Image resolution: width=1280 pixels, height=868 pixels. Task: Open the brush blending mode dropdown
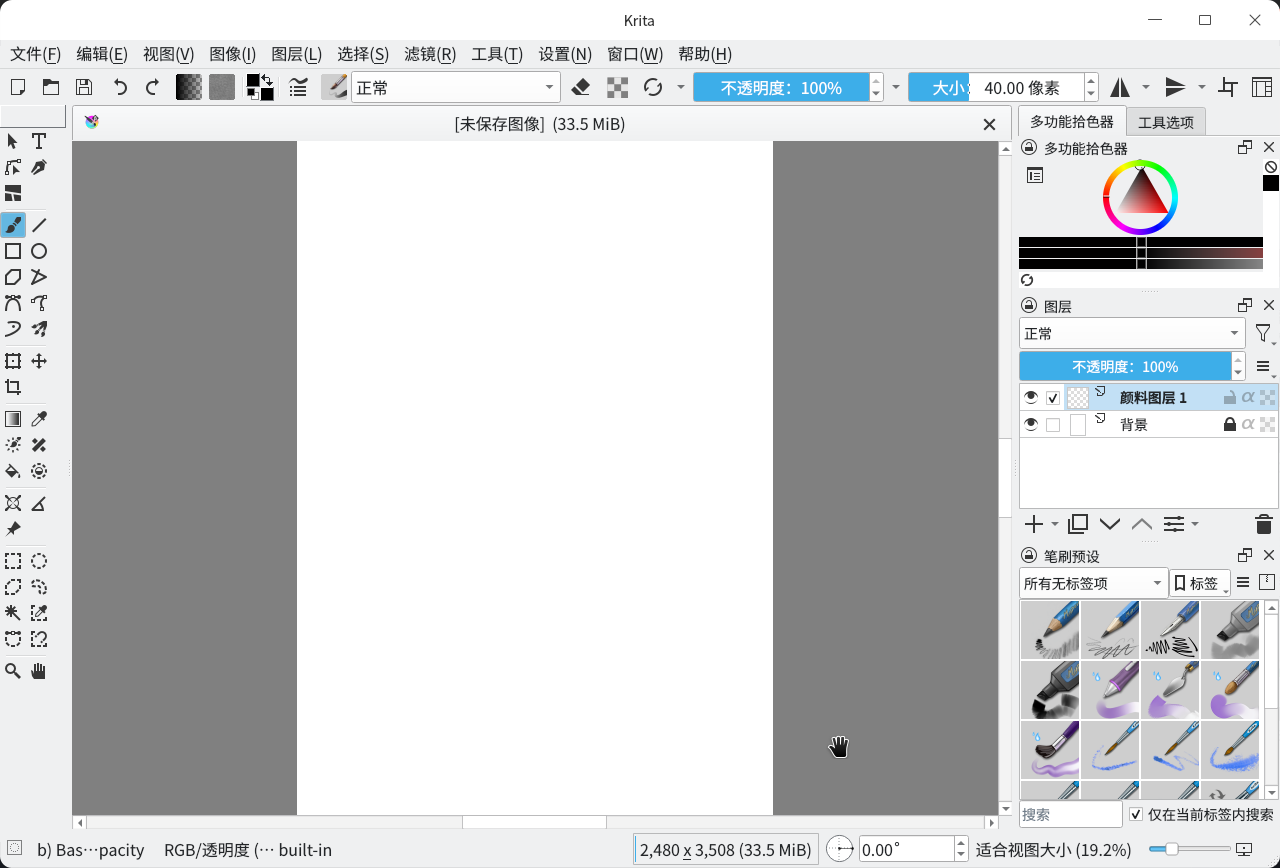(x=456, y=87)
